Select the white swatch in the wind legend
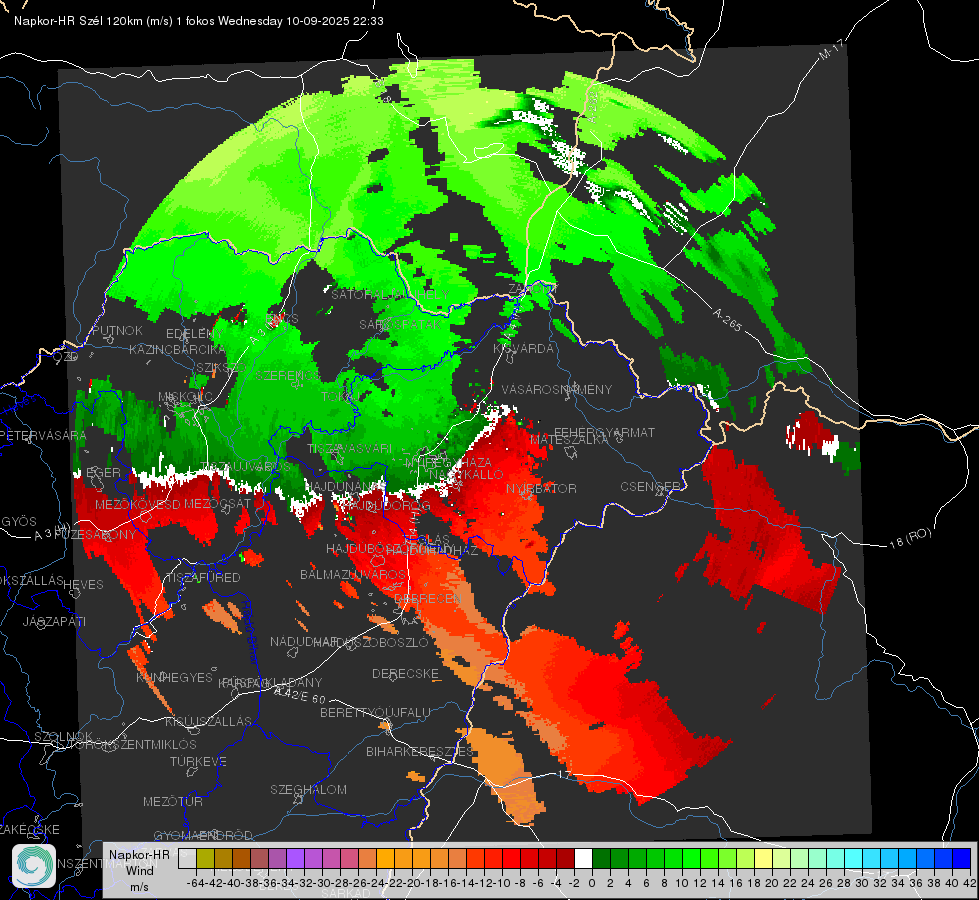The image size is (979, 900). tap(583, 858)
